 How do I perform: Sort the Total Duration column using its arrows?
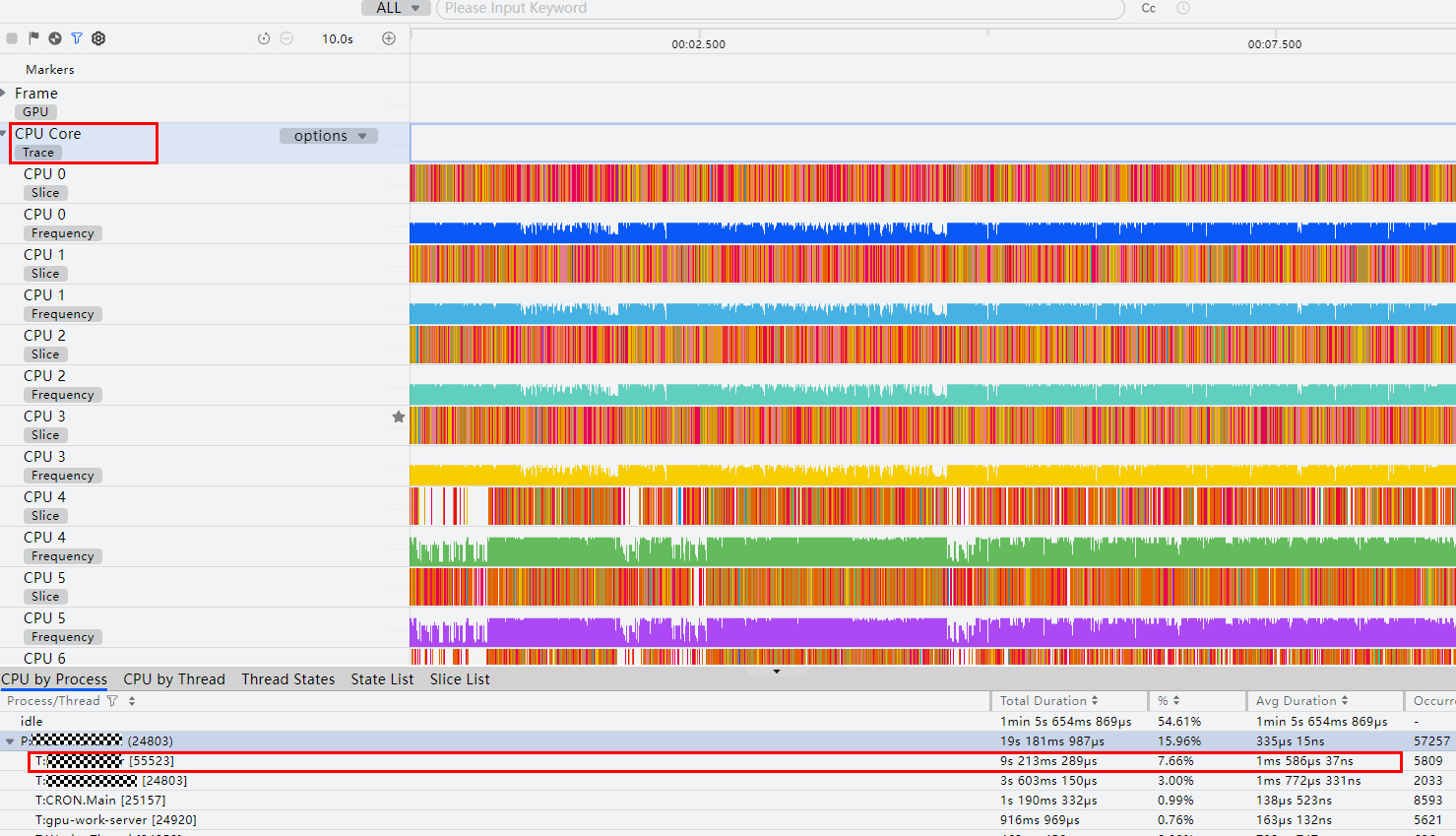pyautogui.click(x=1094, y=701)
